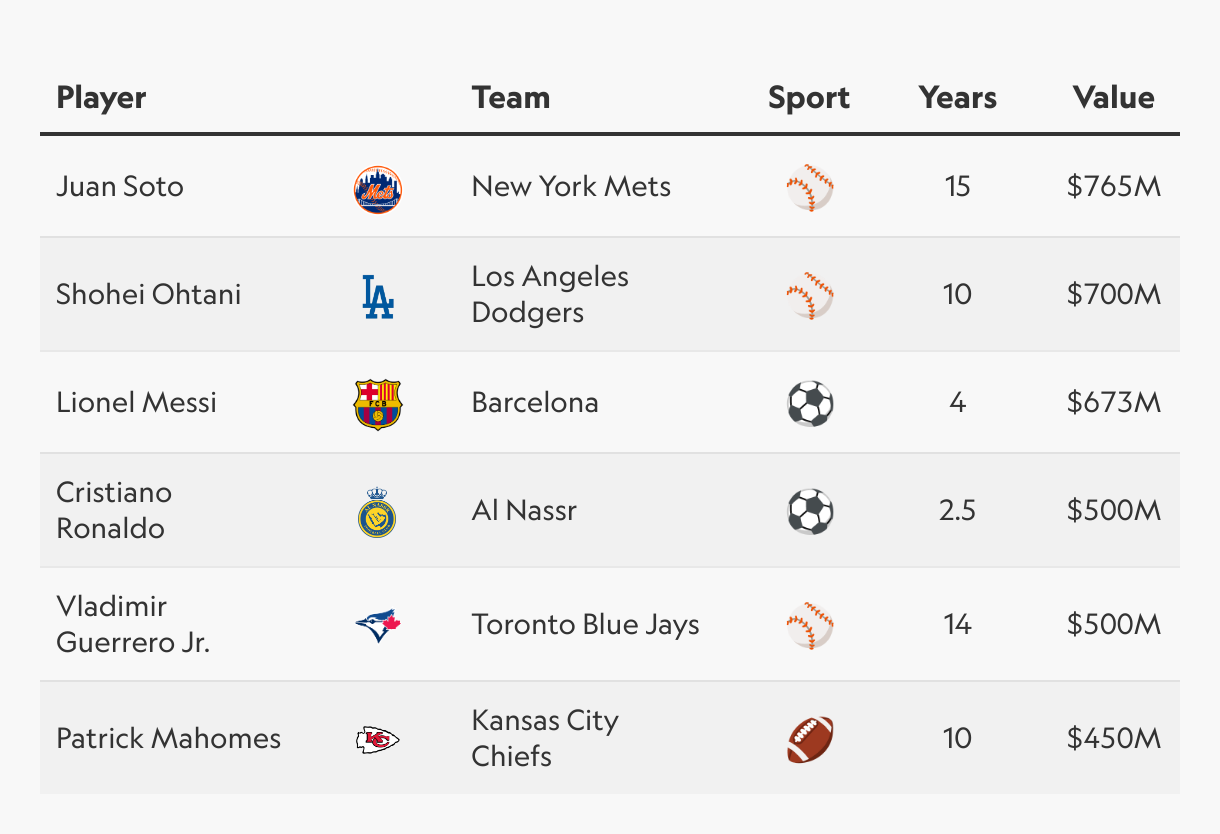Click the Sport column header

point(809,98)
